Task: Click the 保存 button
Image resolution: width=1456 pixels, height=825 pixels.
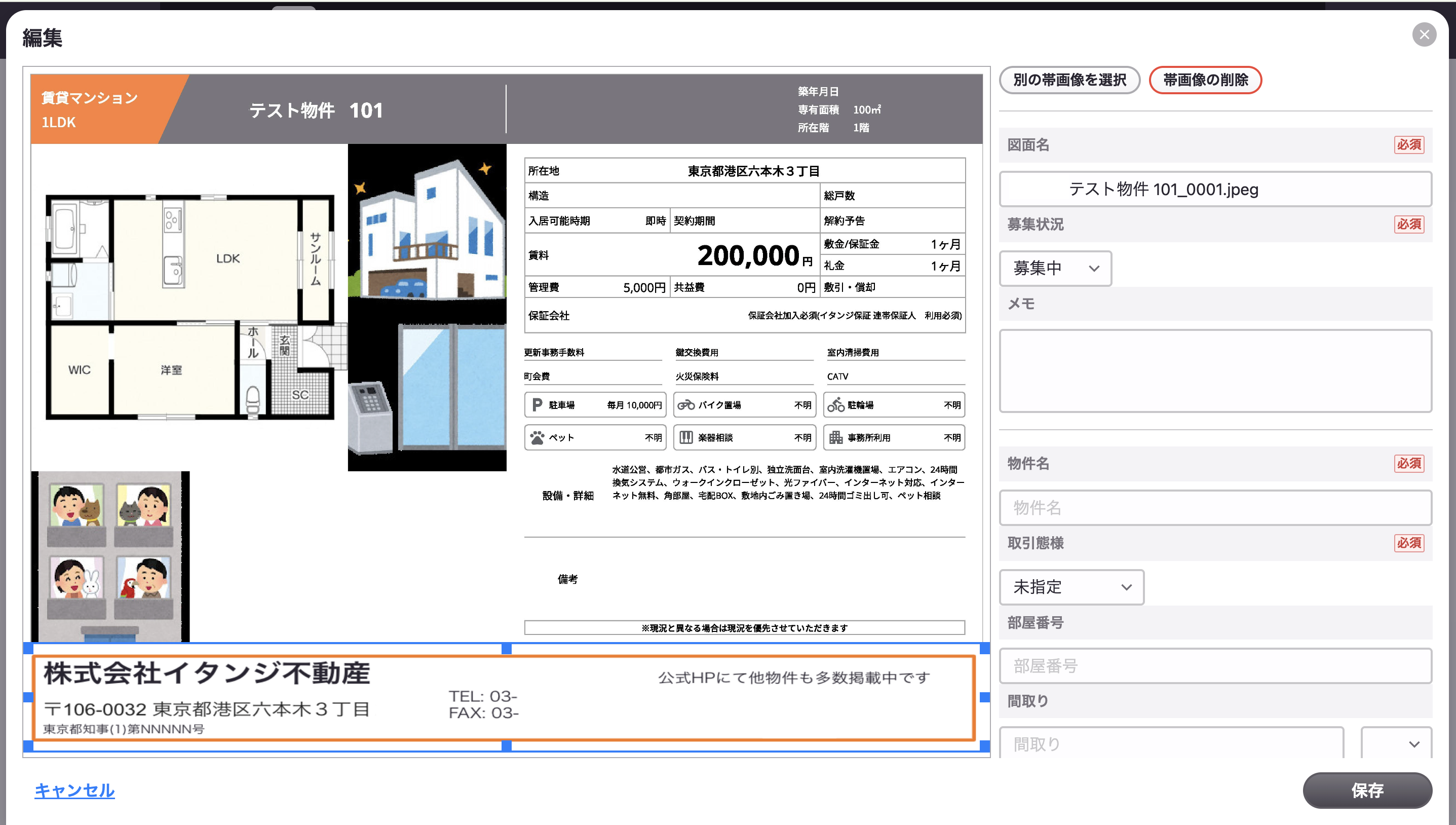Action: [x=1367, y=790]
